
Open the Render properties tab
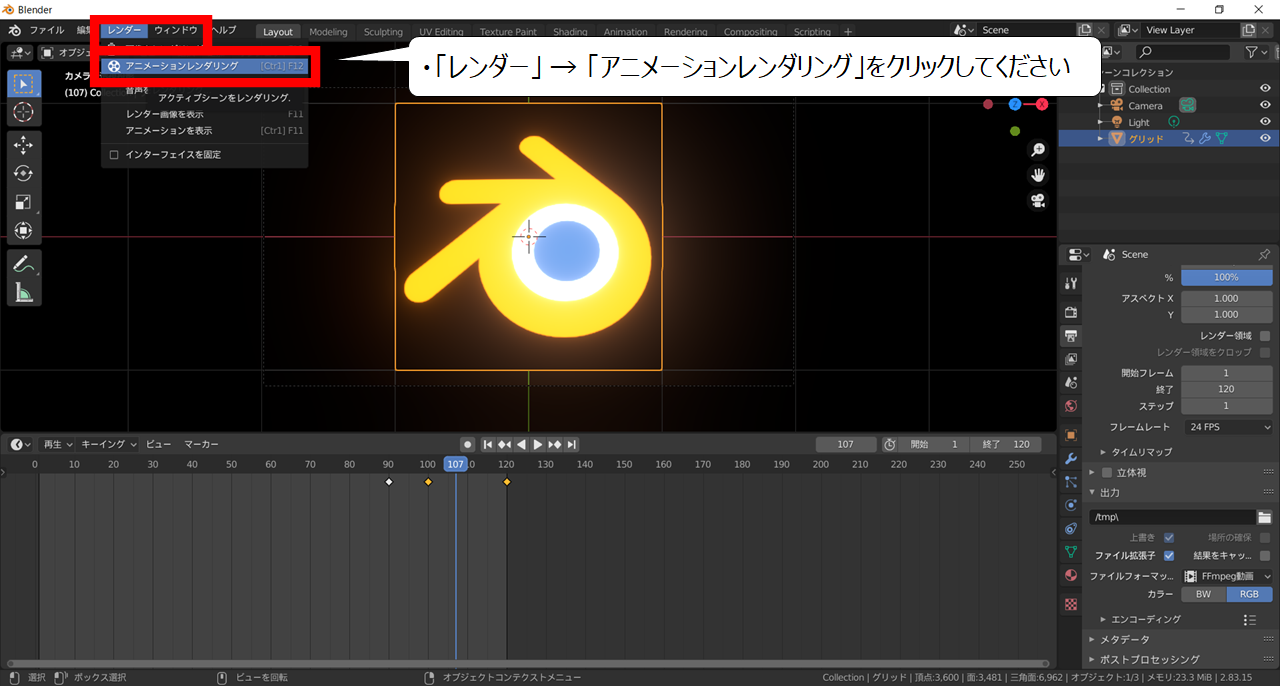click(1071, 313)
